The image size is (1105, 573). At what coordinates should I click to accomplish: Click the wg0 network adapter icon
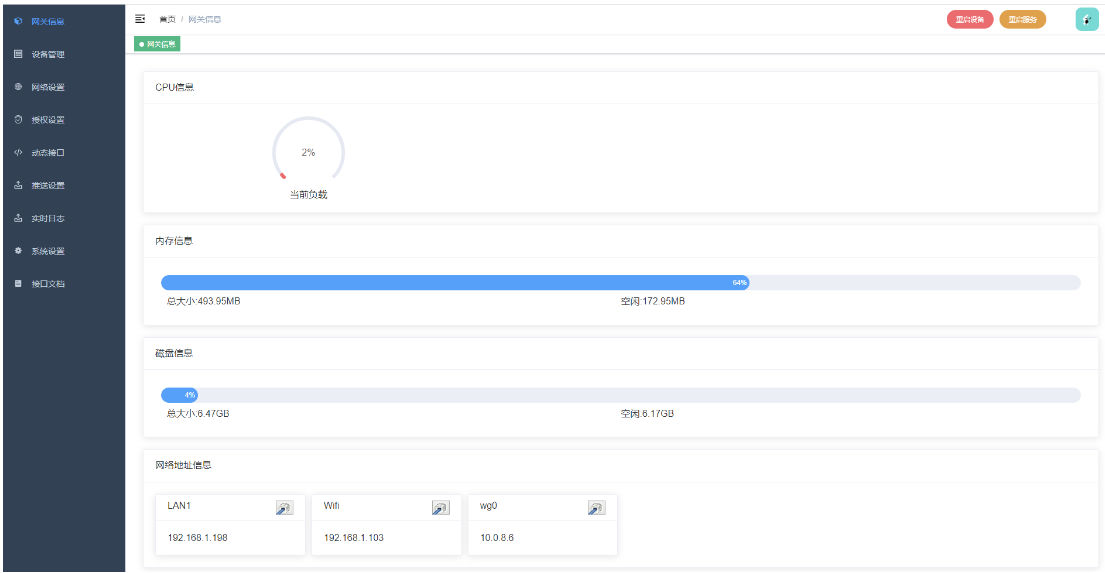(x=596, y=508)
